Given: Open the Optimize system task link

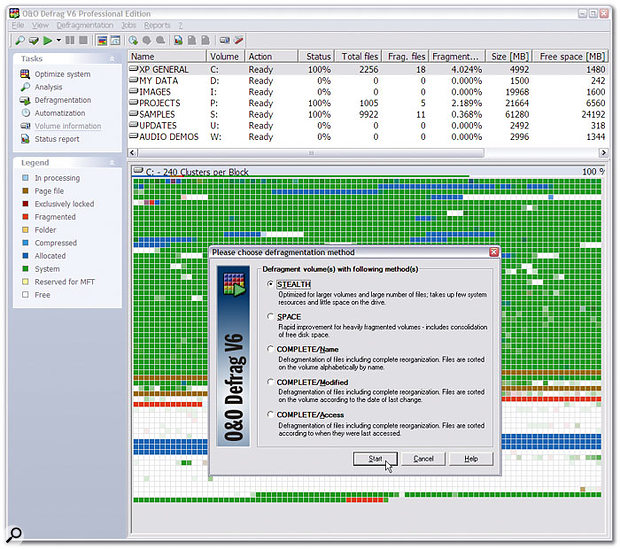Looking at the screenshot, I should (62, 74).
